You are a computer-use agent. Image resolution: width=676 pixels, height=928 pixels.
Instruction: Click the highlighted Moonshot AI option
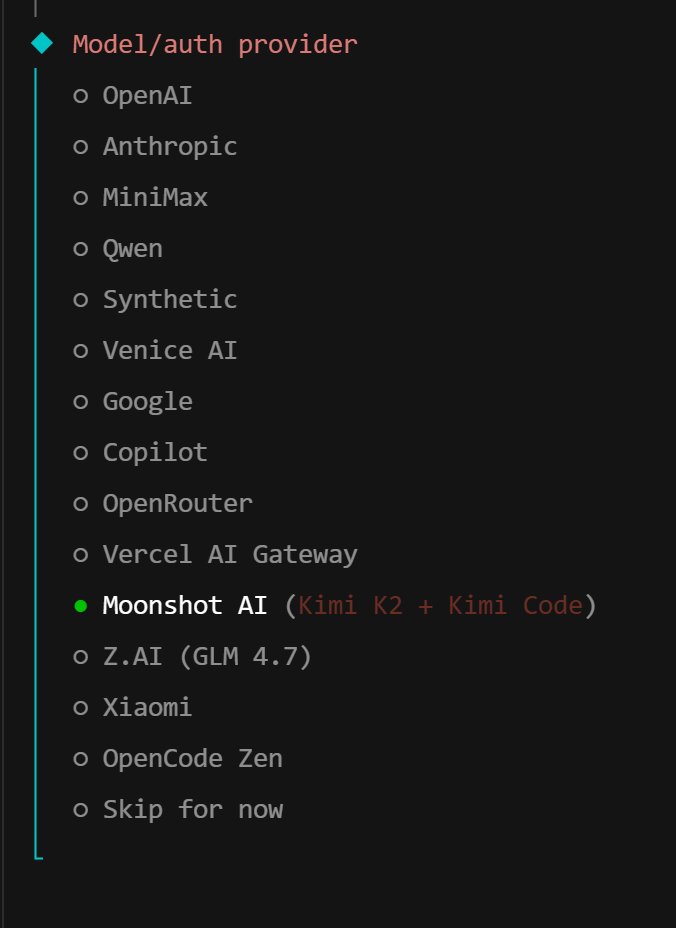coord(184,606)
